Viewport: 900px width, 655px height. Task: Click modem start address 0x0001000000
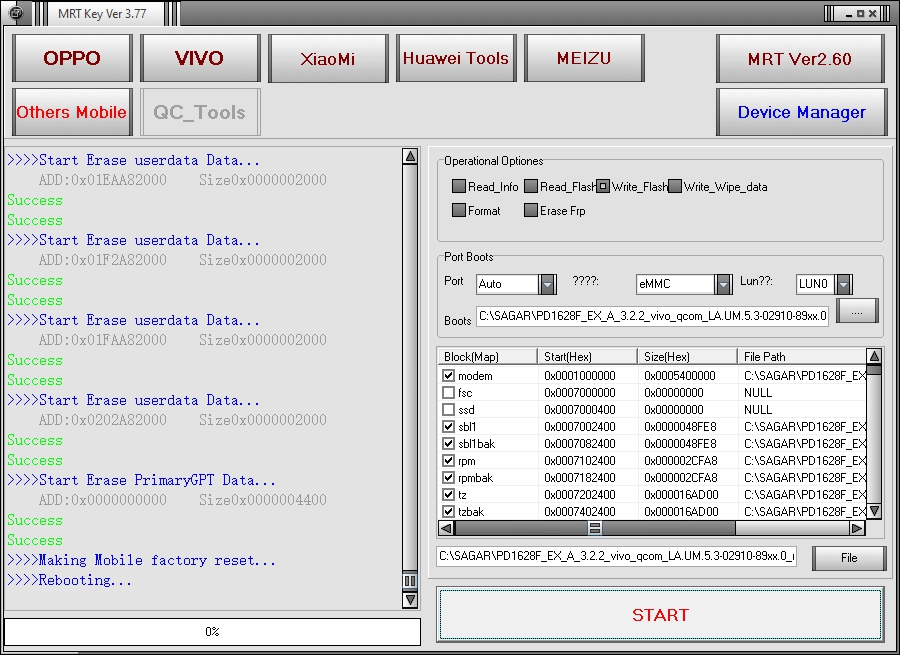point(580,375)
